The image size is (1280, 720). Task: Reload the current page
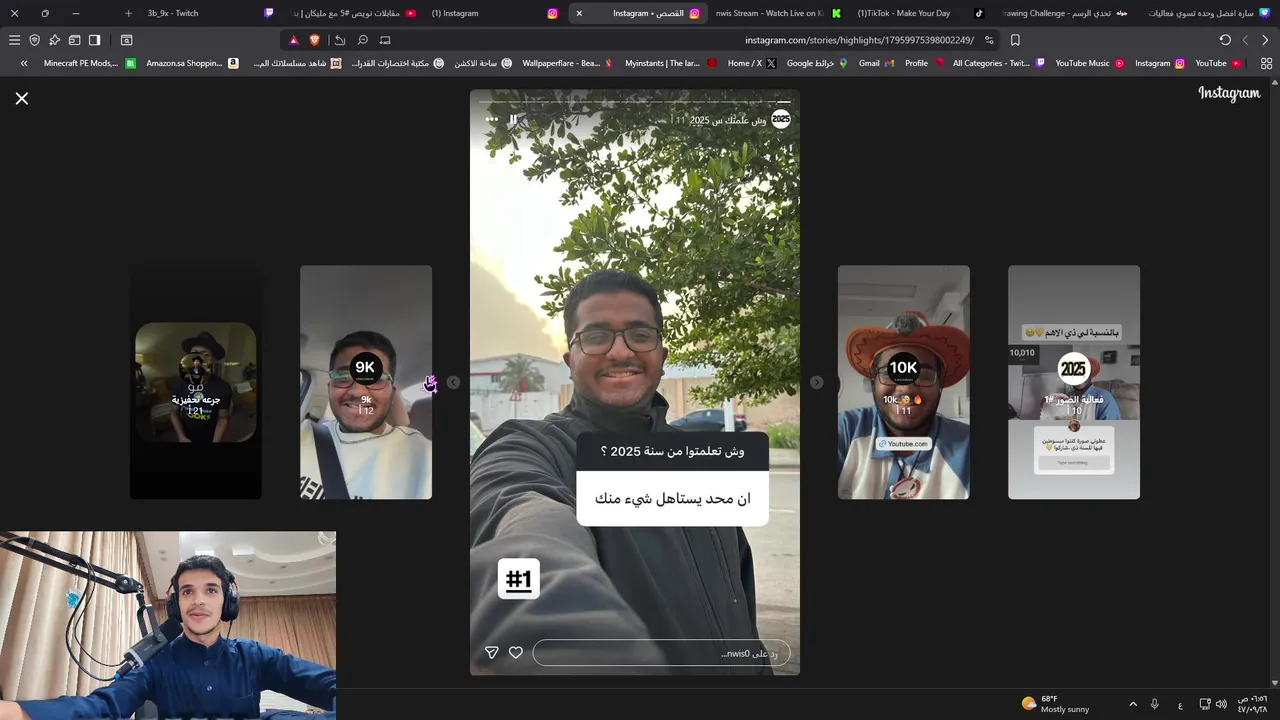1225,40
